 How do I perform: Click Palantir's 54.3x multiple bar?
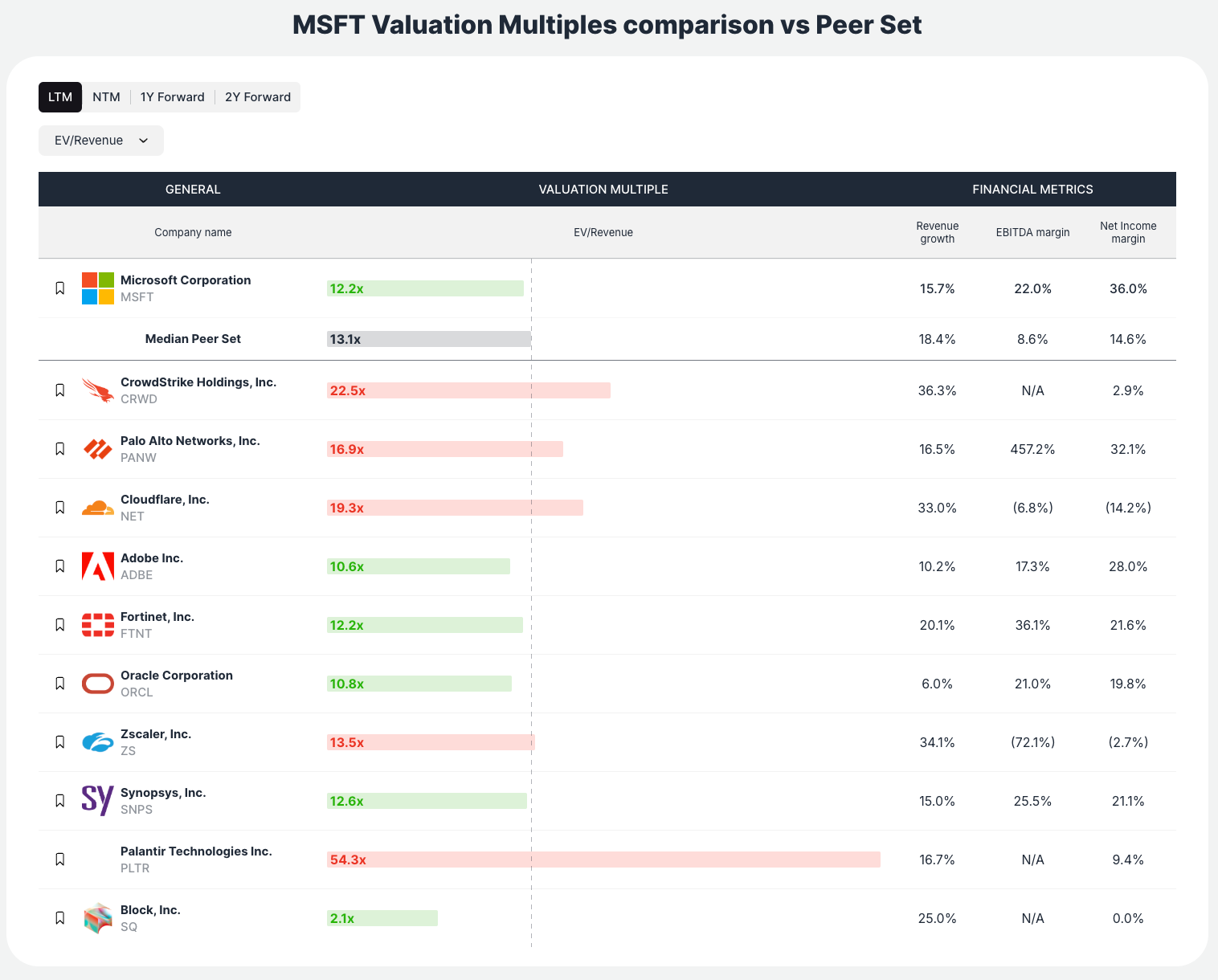pos(603,859)
